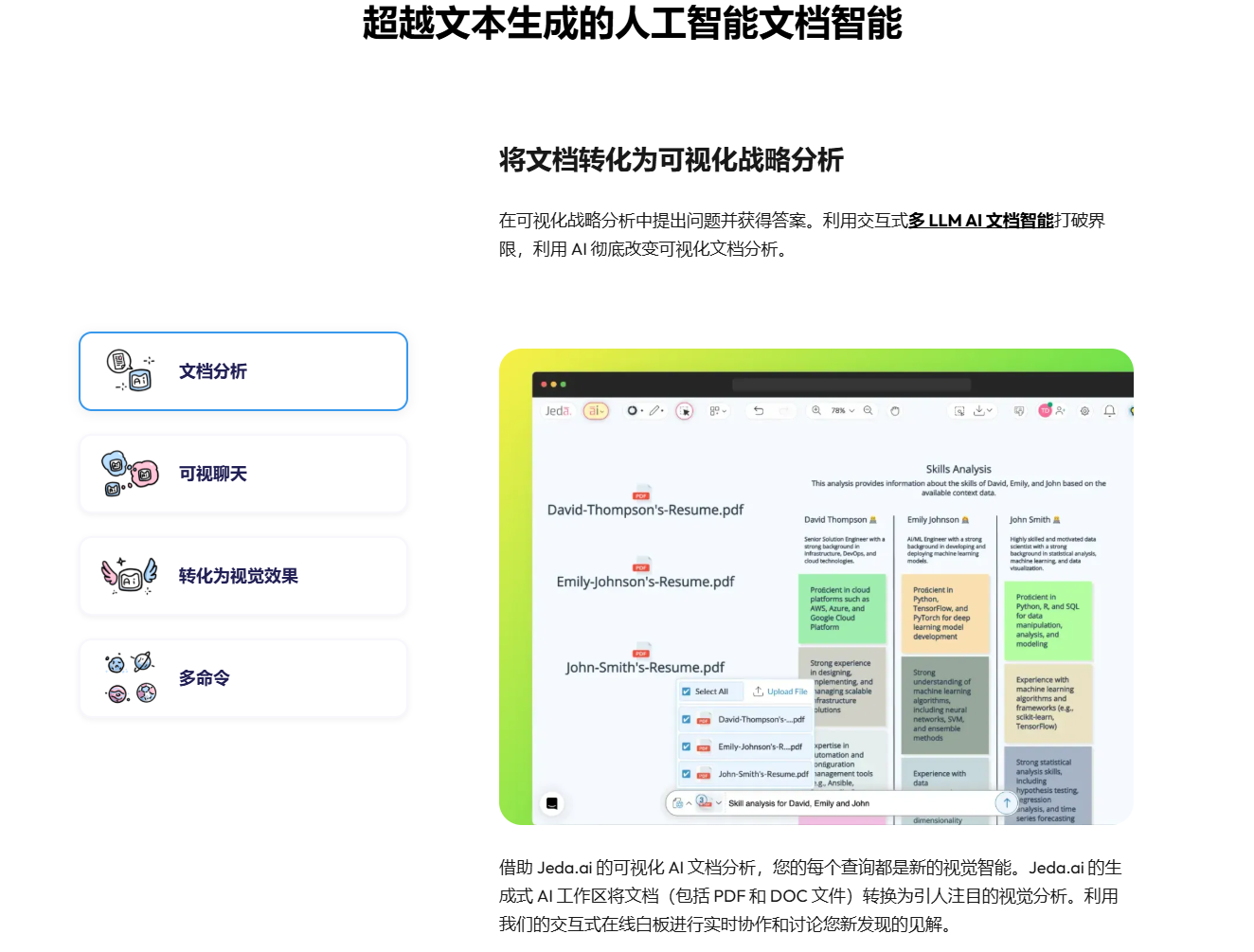Open the 转化为视觉效果 tab
The height and width of the screenshot is (952, 1254).
click(x=243, y=576)
